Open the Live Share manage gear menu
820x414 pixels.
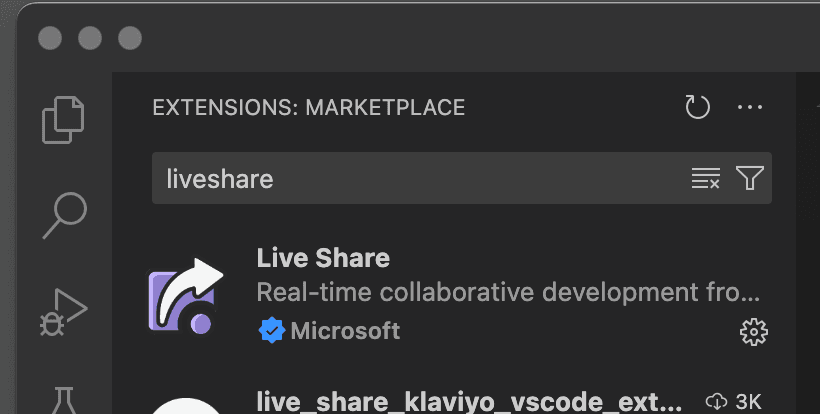point(752,331)
